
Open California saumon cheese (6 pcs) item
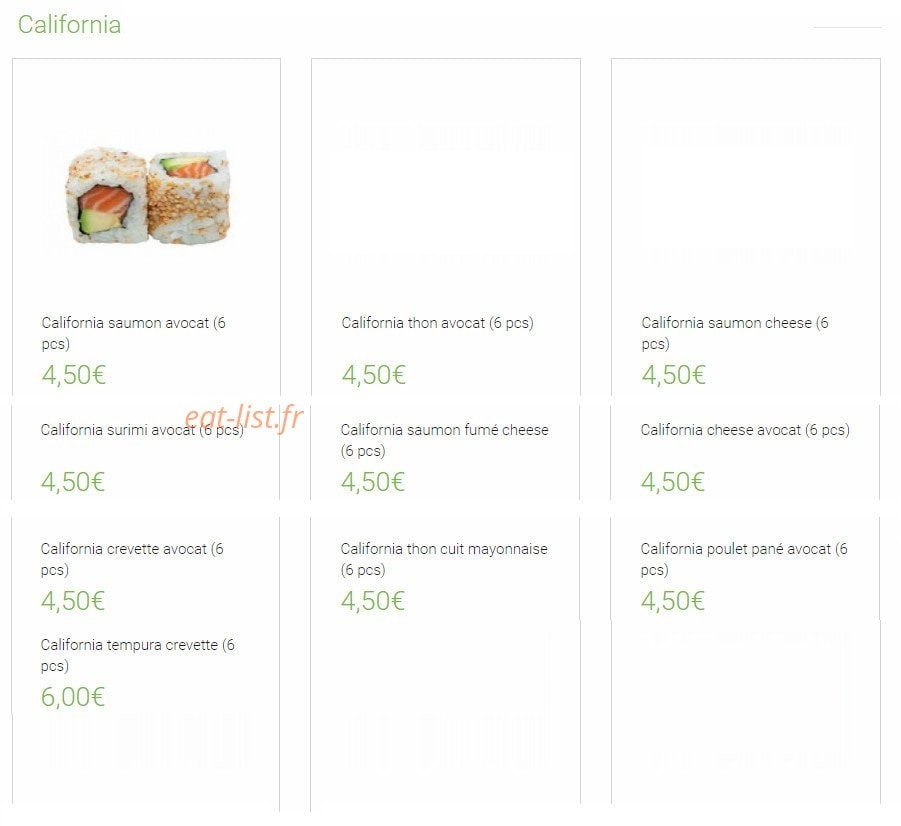click(x=735, y=333)
